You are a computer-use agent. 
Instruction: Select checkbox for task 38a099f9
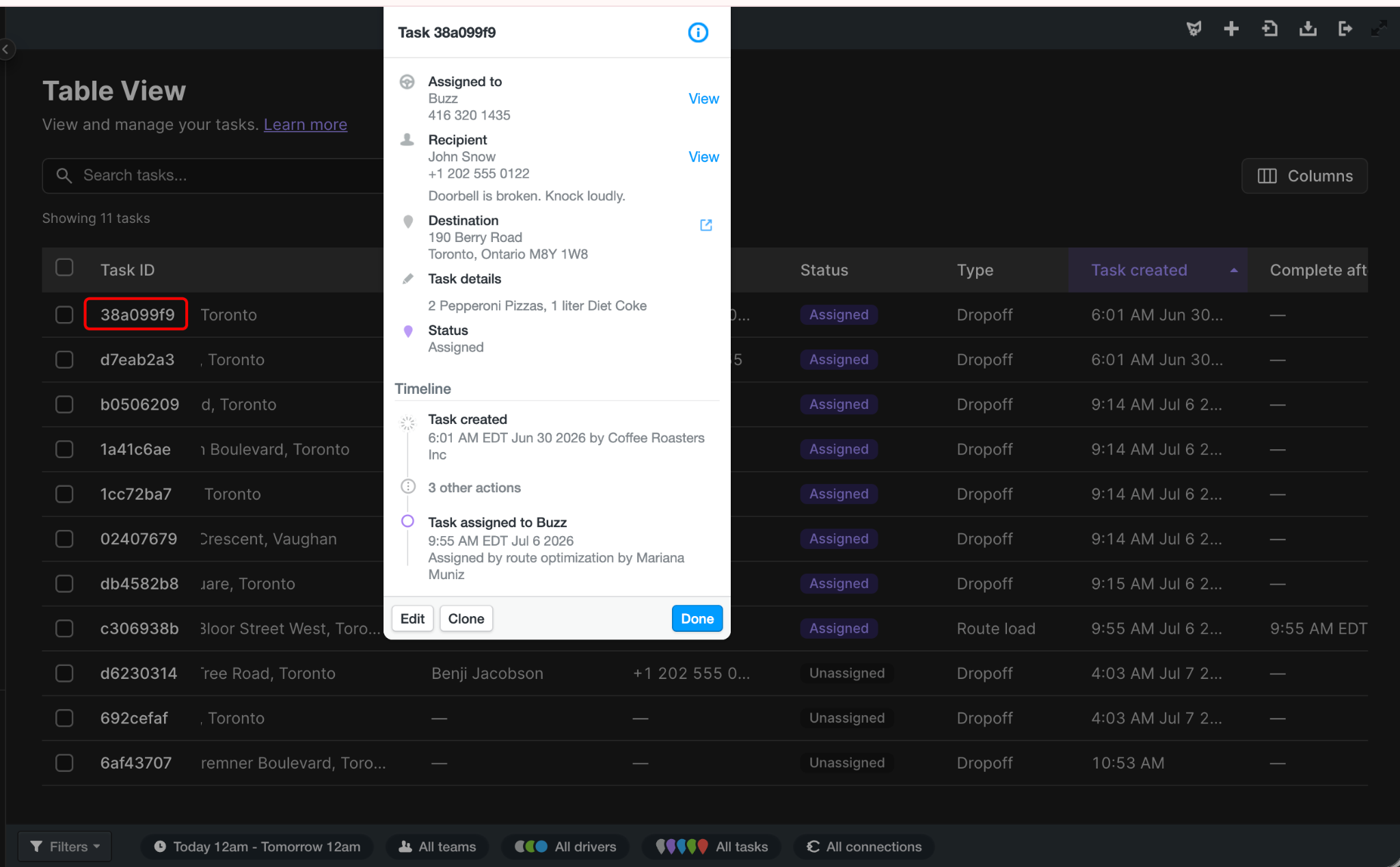pos(64,315)
